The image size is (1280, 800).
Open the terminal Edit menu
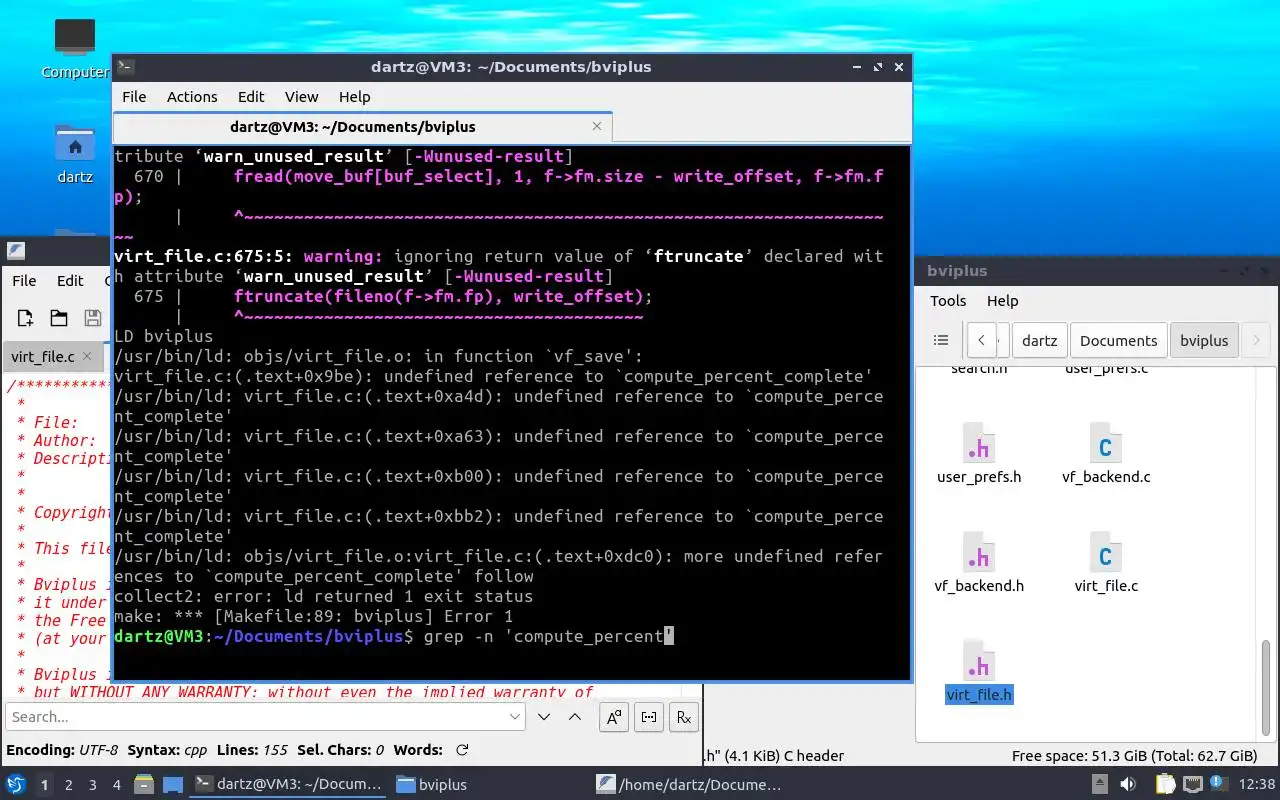click(x=251, y=97)
